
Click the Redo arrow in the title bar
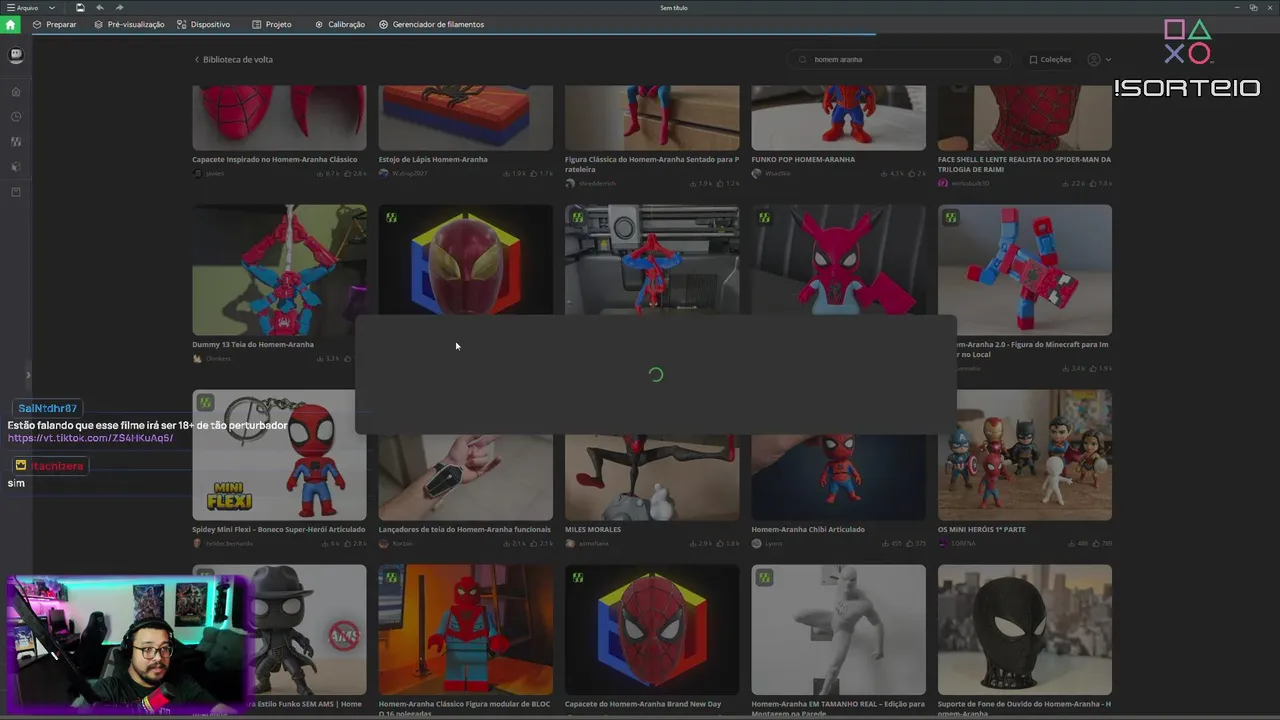(120, 8)
